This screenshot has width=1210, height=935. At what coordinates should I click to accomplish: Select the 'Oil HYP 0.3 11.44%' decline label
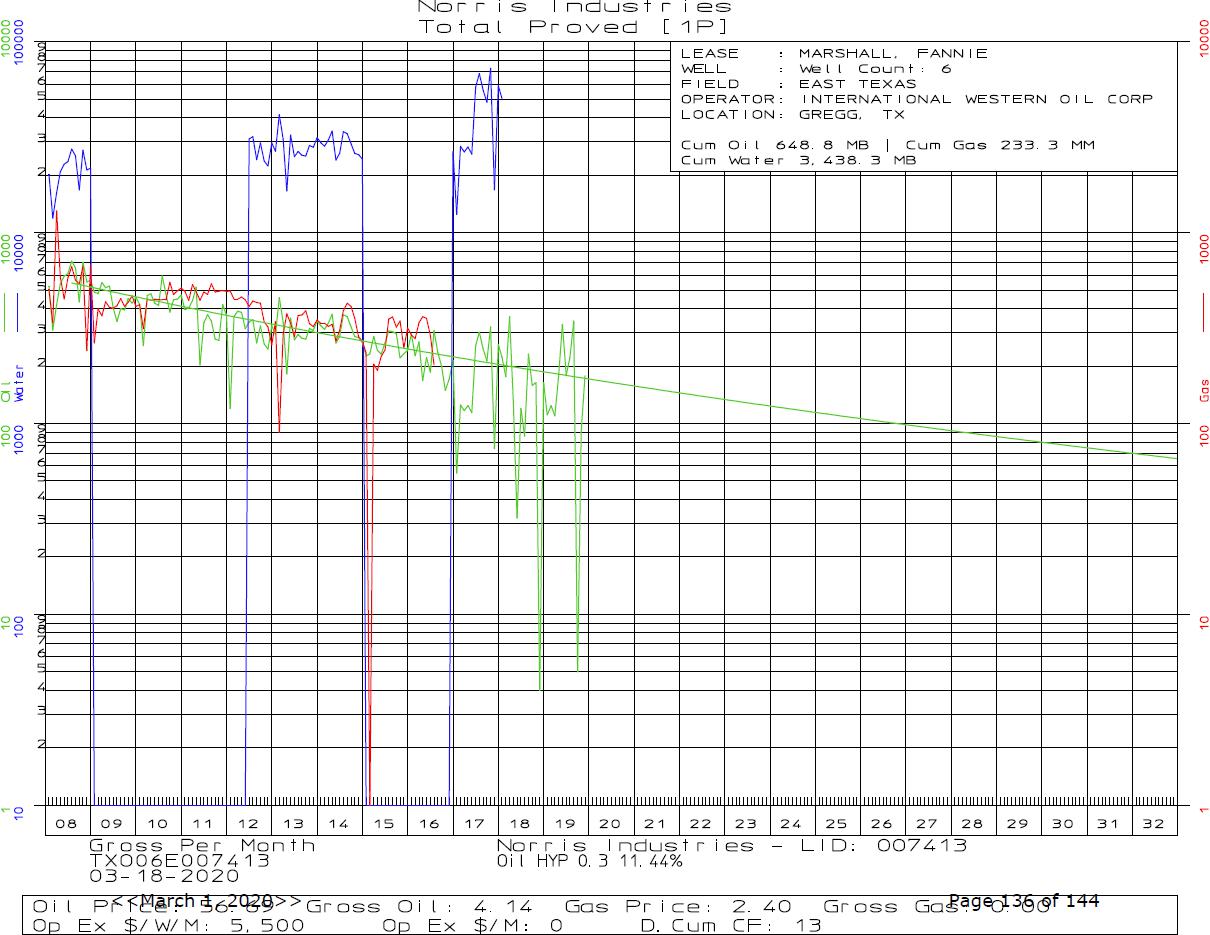(x=589, y=860)
